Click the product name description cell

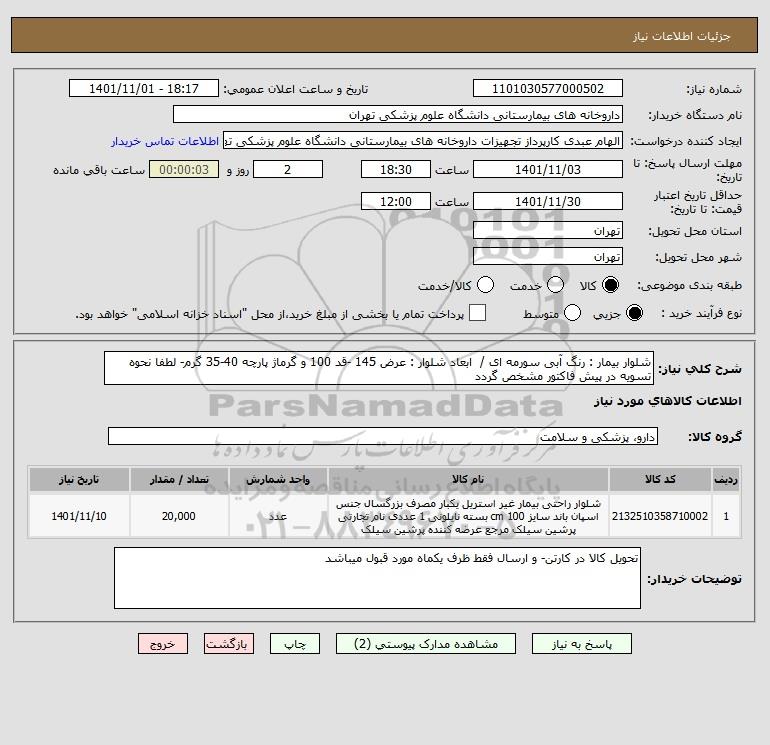point(468,516)
